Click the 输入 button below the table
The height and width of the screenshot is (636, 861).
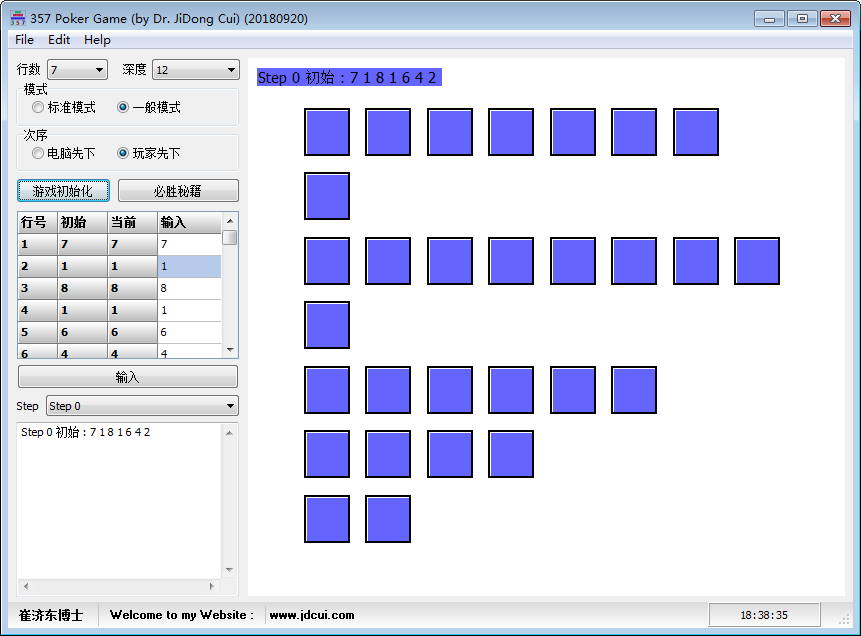pyautogui.click(x=128, y=377)
